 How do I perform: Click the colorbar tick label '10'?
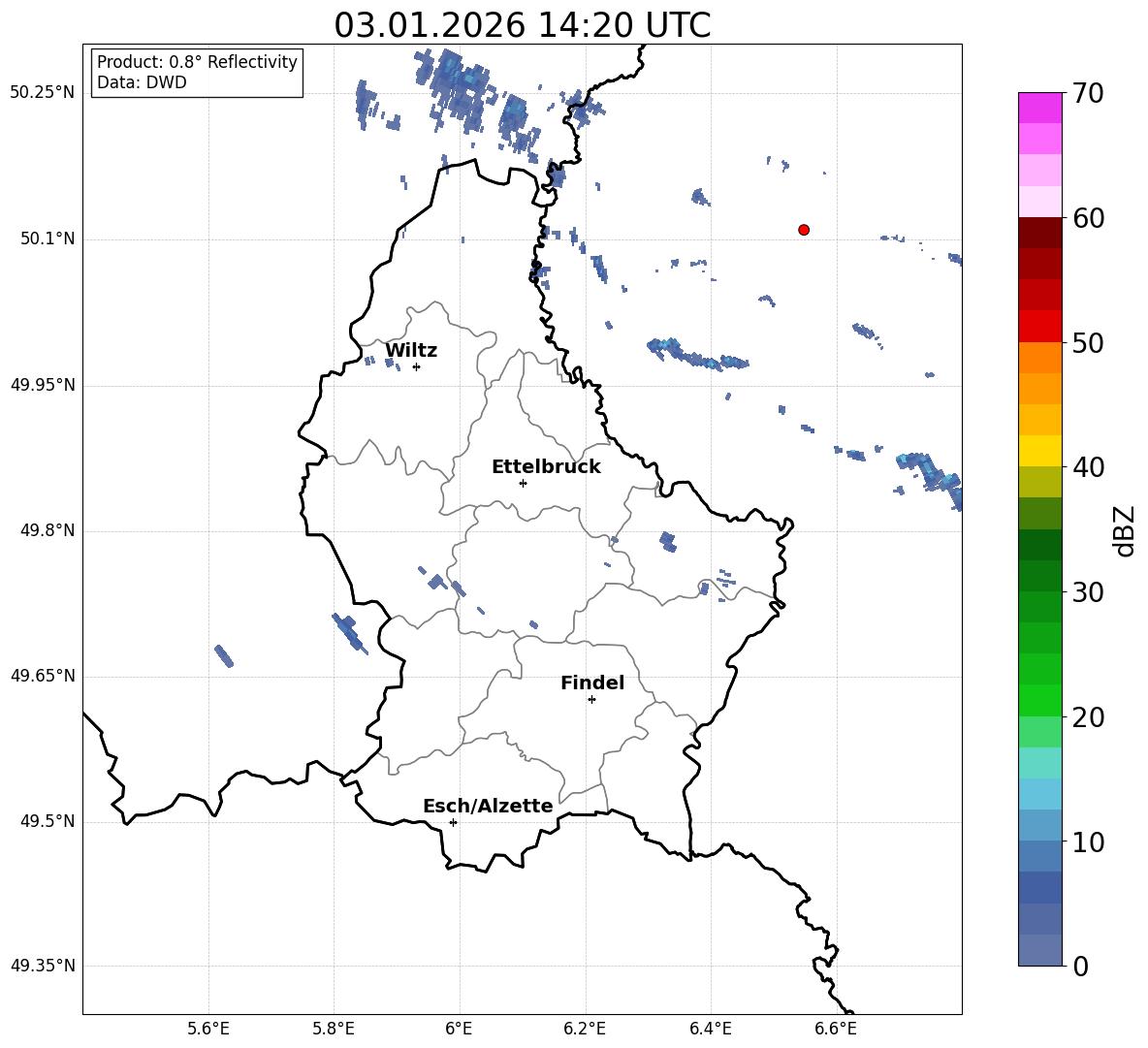[x=1088, y=842]
